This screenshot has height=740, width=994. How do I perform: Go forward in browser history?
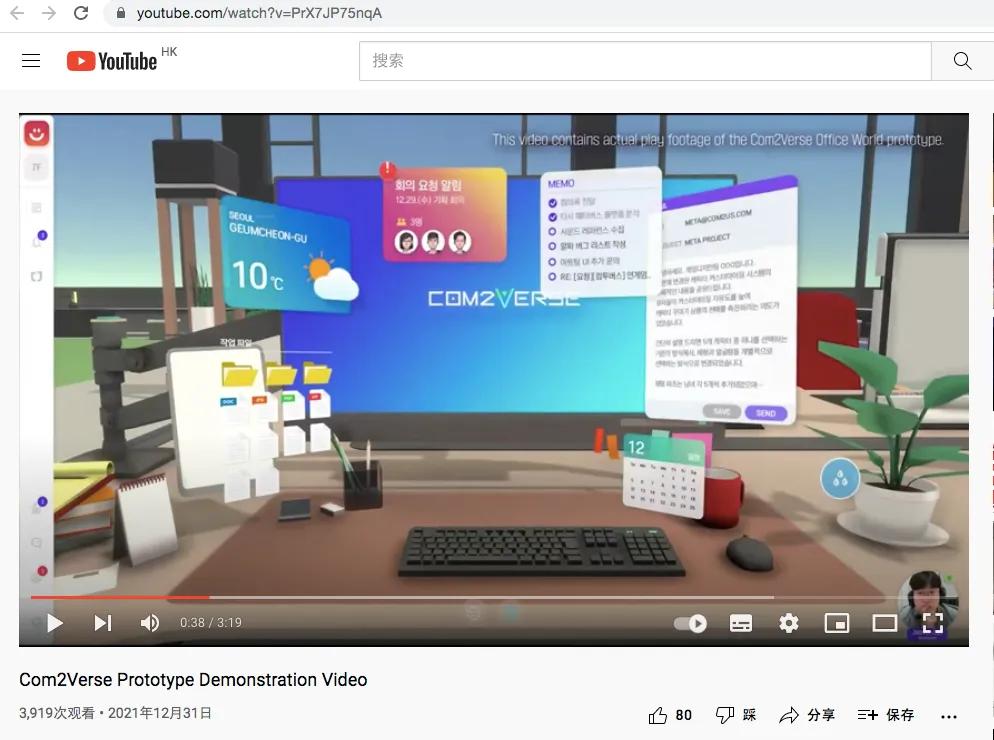[49, 13]
